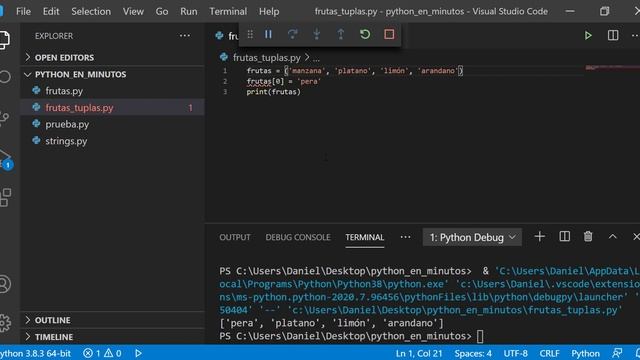Restart the debugger with green icon
The image size is (640, 360).
pyautogui.click(x=365, y=34)
